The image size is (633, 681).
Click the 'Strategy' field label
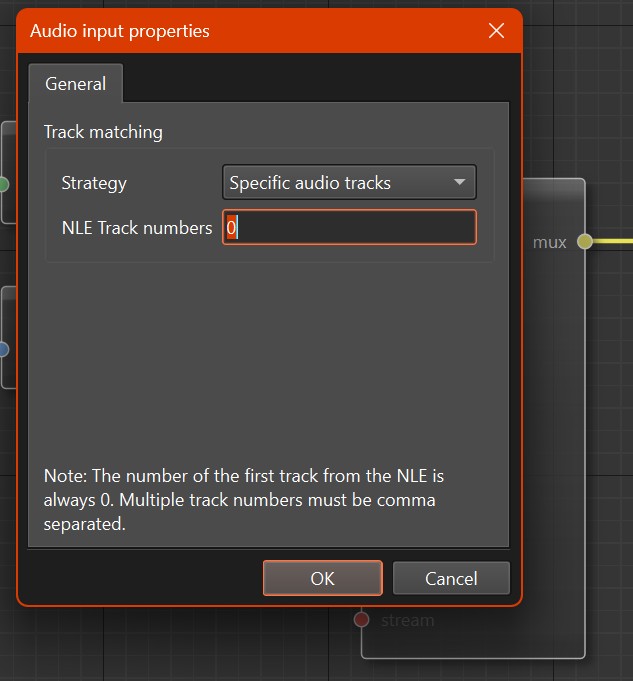tap(94, 183)
